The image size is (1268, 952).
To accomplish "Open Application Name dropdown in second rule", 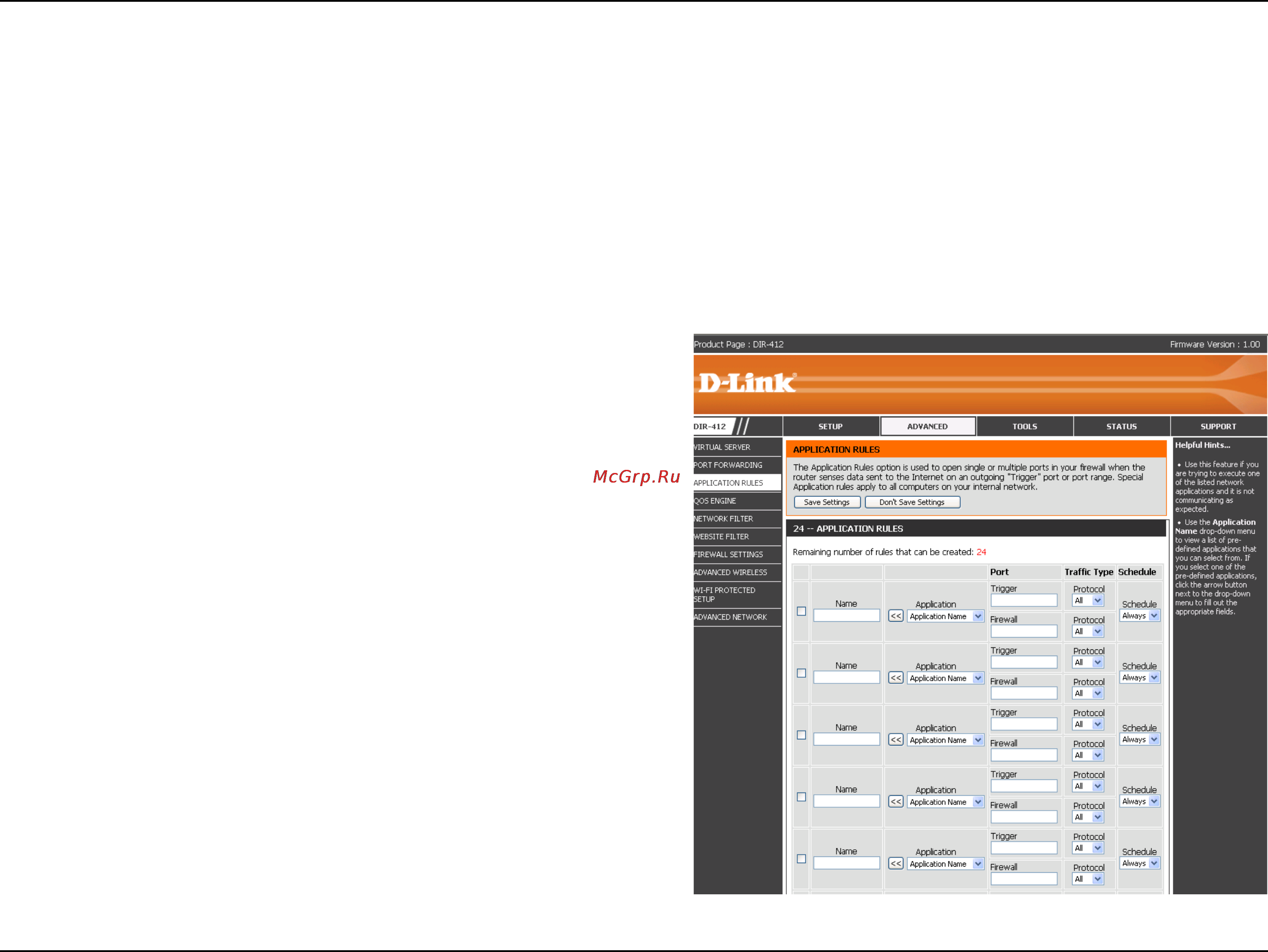I will pyautogui.click(x=946, y=678).
